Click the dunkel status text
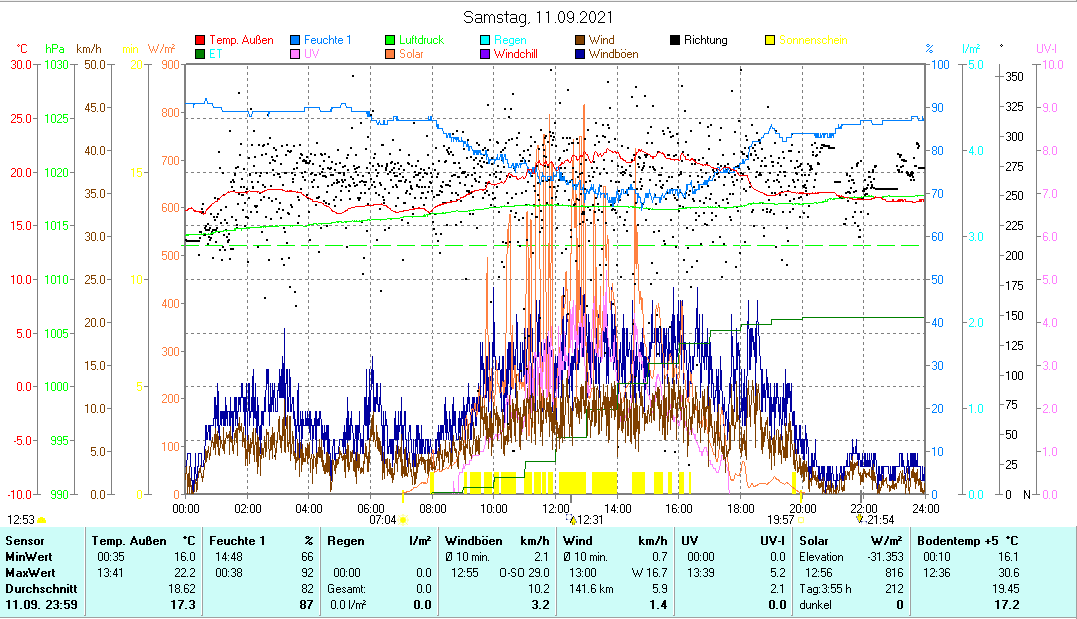This screenshot has height=619, width=1077. click(x=815, y=605)
